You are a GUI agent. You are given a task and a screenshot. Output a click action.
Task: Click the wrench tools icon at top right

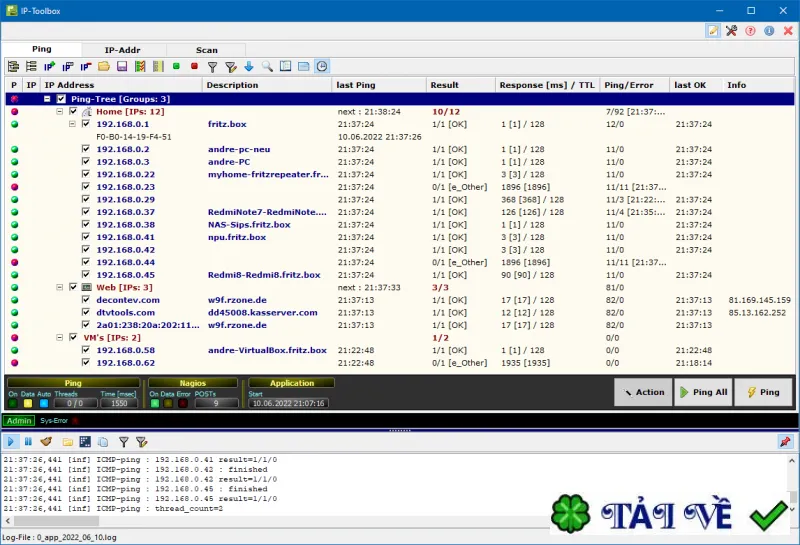732,31
